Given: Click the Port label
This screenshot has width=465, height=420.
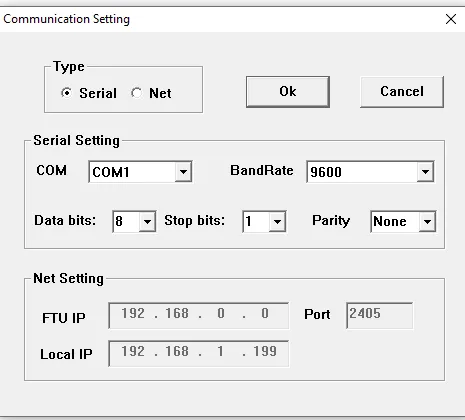Looking at the screenshot, I should pyautogui.click(x=317, y=314).
